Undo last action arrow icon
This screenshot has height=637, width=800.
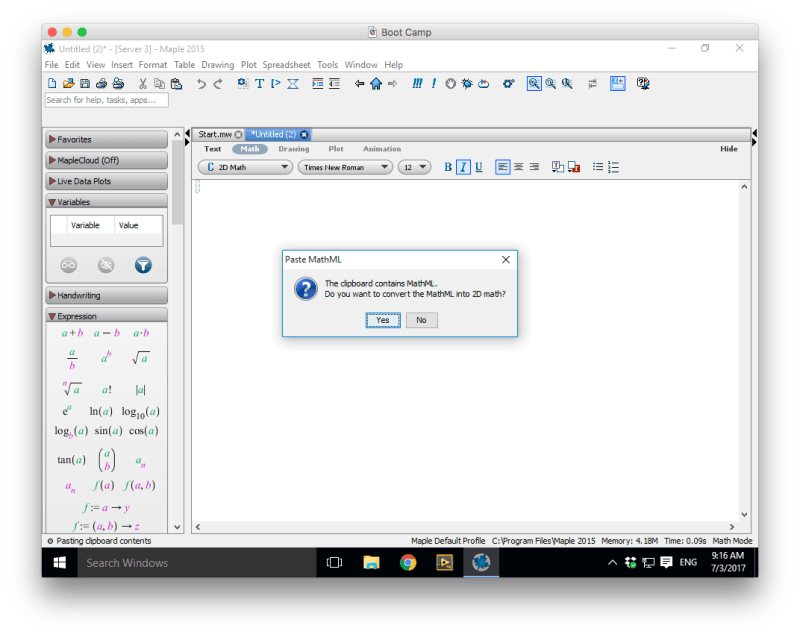201,84
